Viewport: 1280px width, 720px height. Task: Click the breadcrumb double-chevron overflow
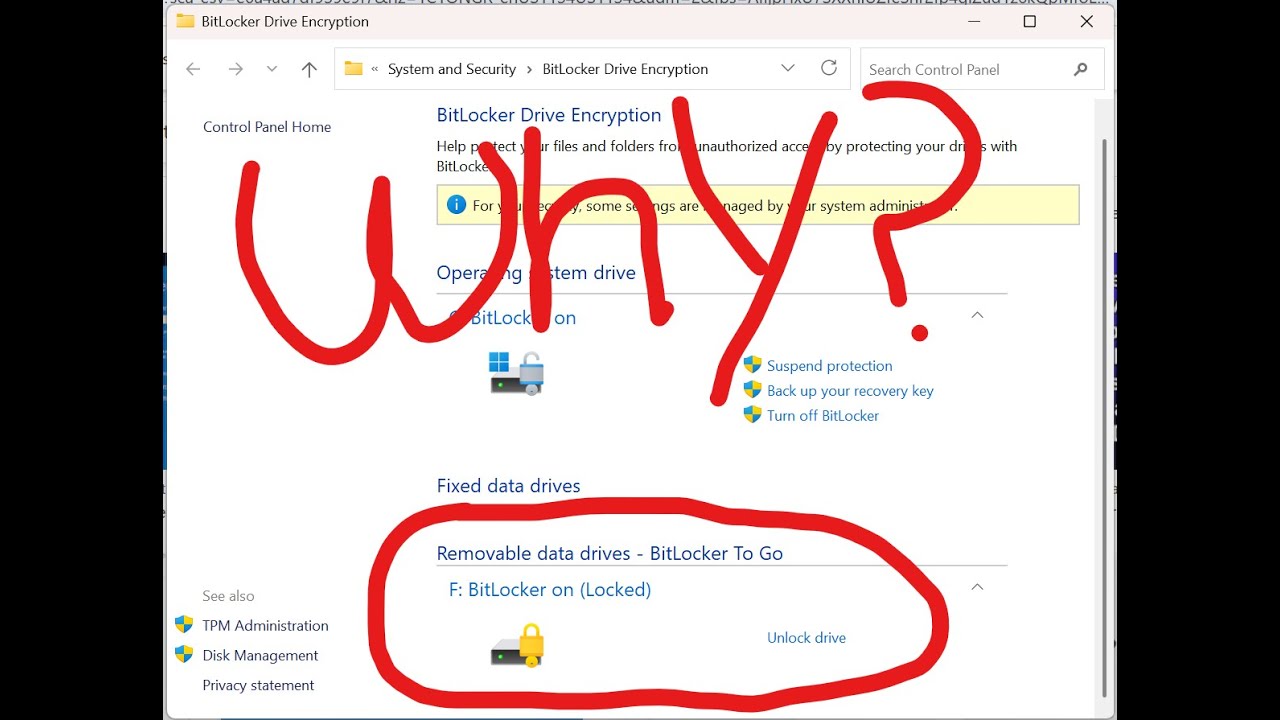[375, 69]
